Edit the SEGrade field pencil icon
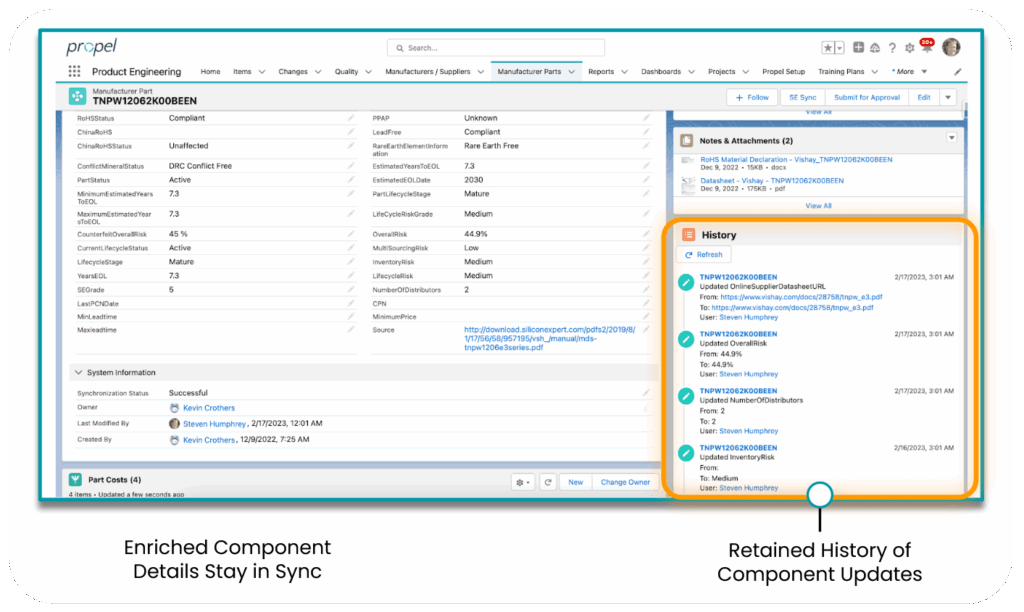This screenshot has width=1024, height=612. (351, 289)
